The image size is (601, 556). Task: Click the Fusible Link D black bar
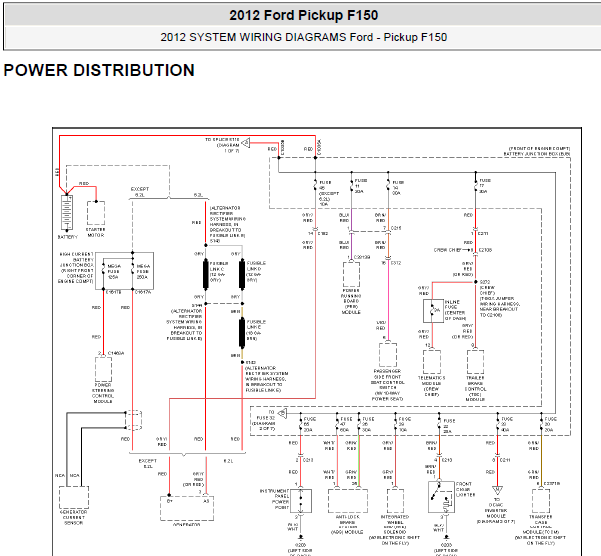click(x=242, y=274)
